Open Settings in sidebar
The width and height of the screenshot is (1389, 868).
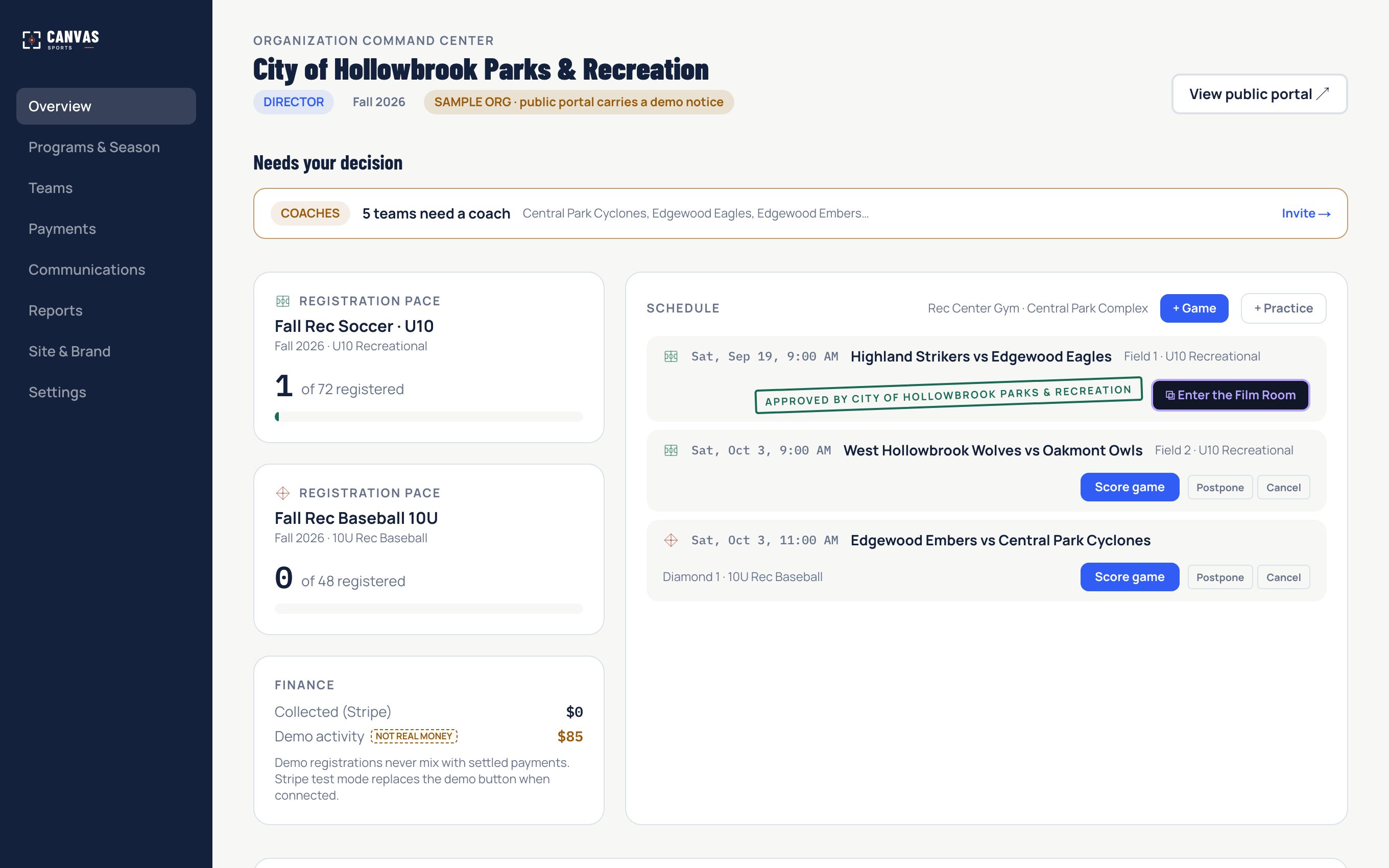tap(106, 392)
